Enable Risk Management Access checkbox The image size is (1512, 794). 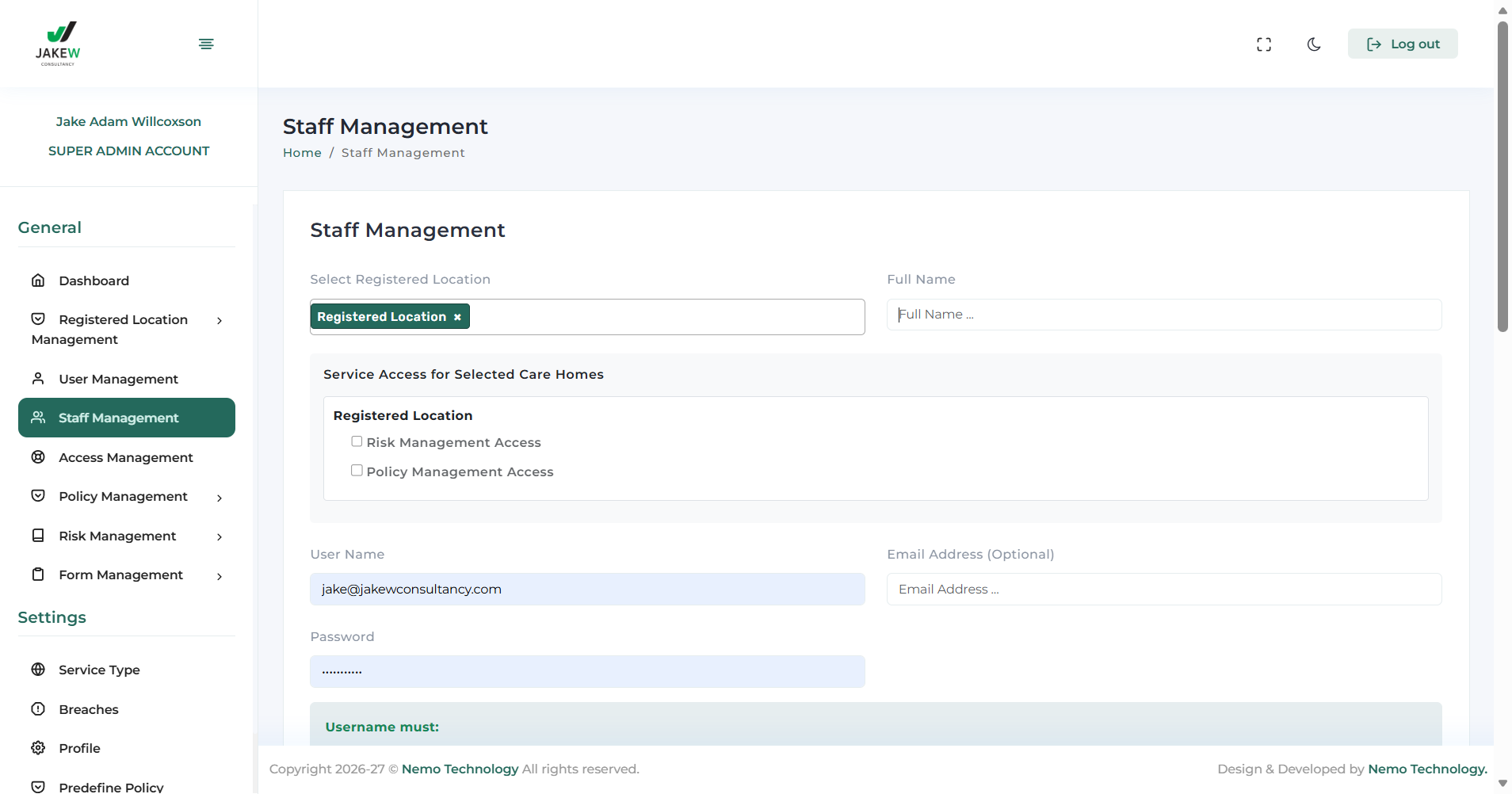357,441
